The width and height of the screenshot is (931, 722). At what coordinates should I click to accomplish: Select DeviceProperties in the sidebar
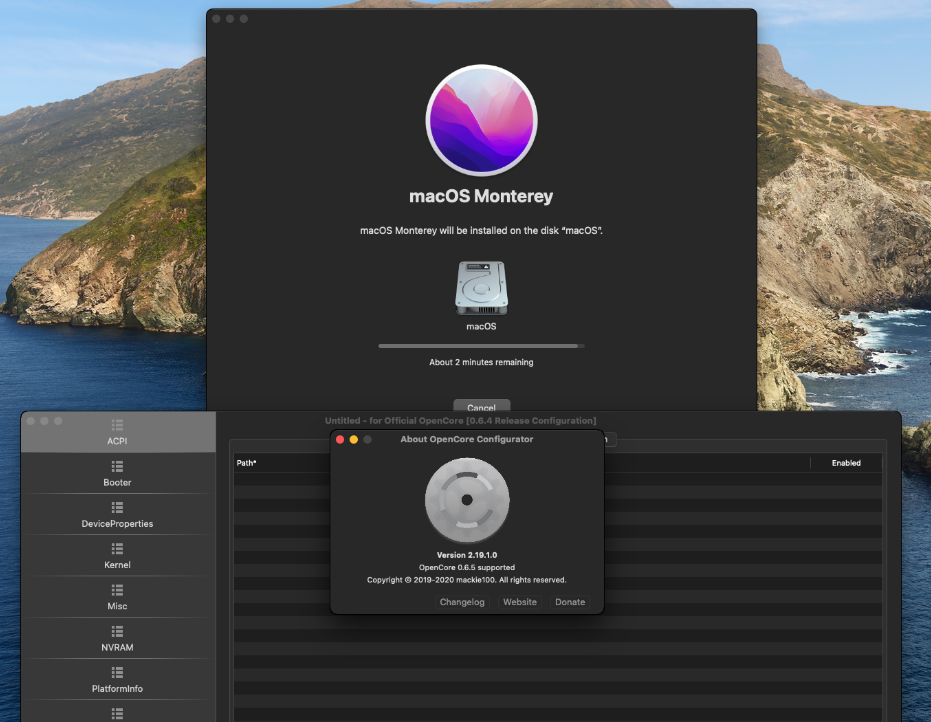coord(118,515)
